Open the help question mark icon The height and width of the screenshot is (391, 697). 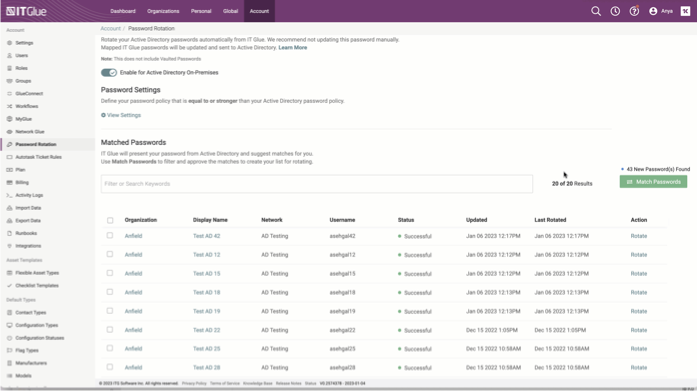click(634, 11)
